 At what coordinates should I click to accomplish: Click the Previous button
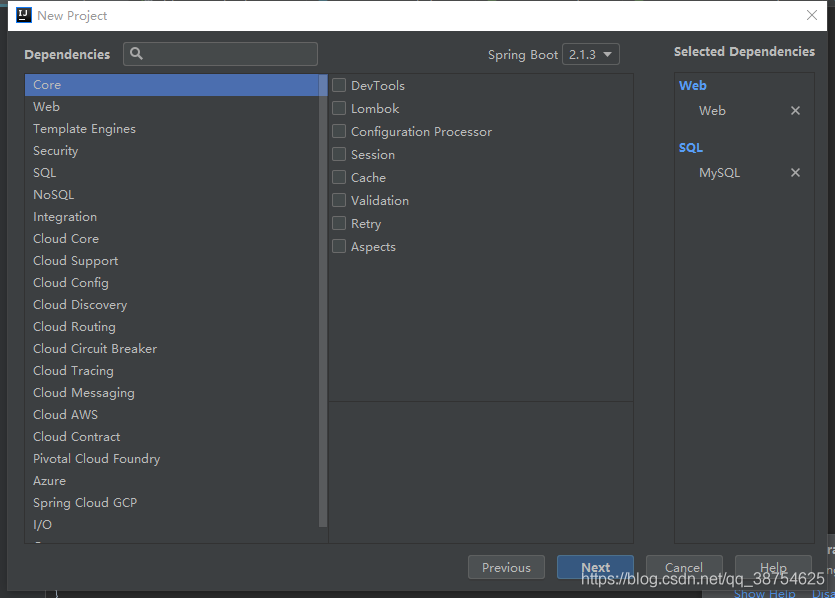506,567
